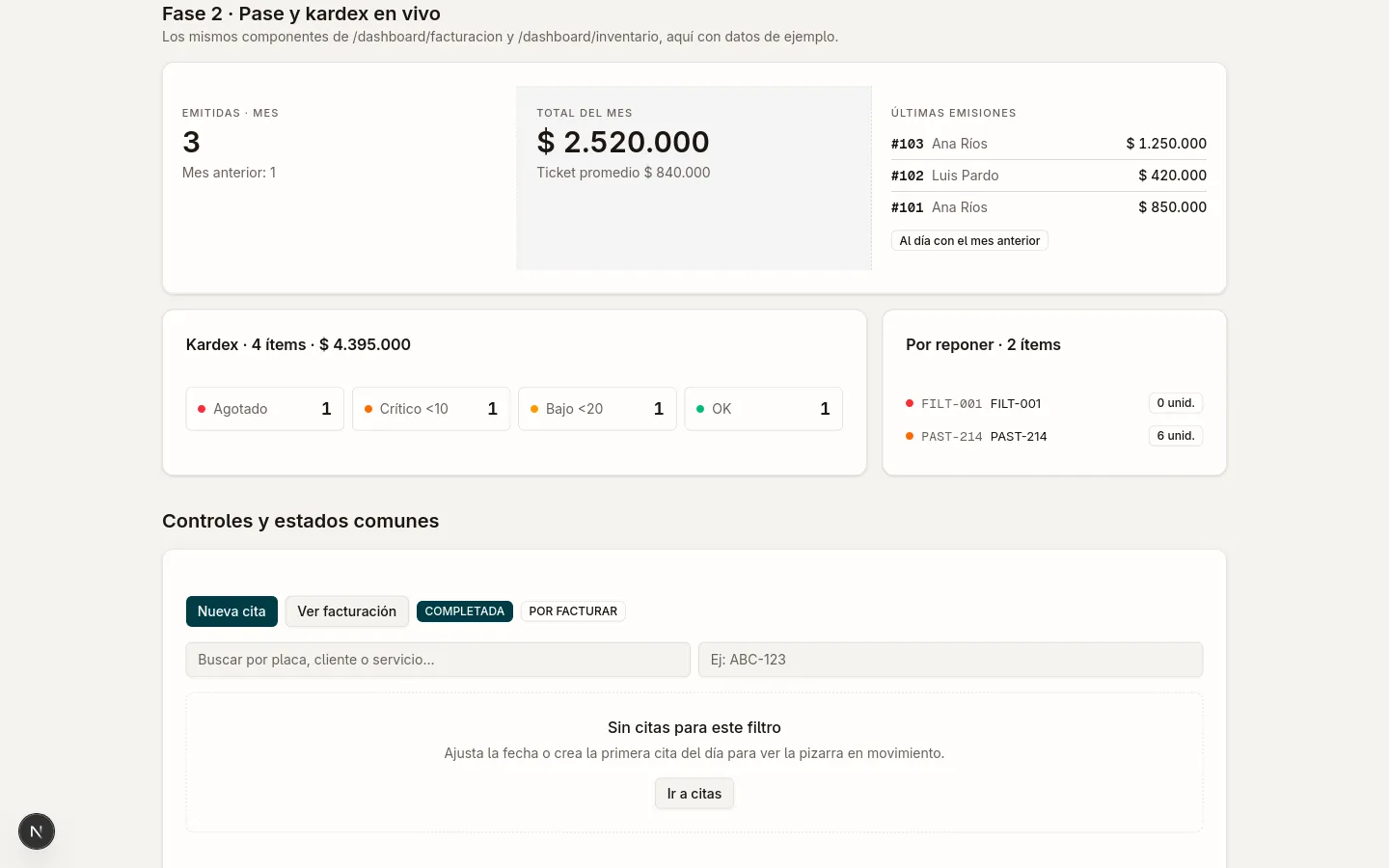Click the 0 unid. badge

tap(1176, 403)
